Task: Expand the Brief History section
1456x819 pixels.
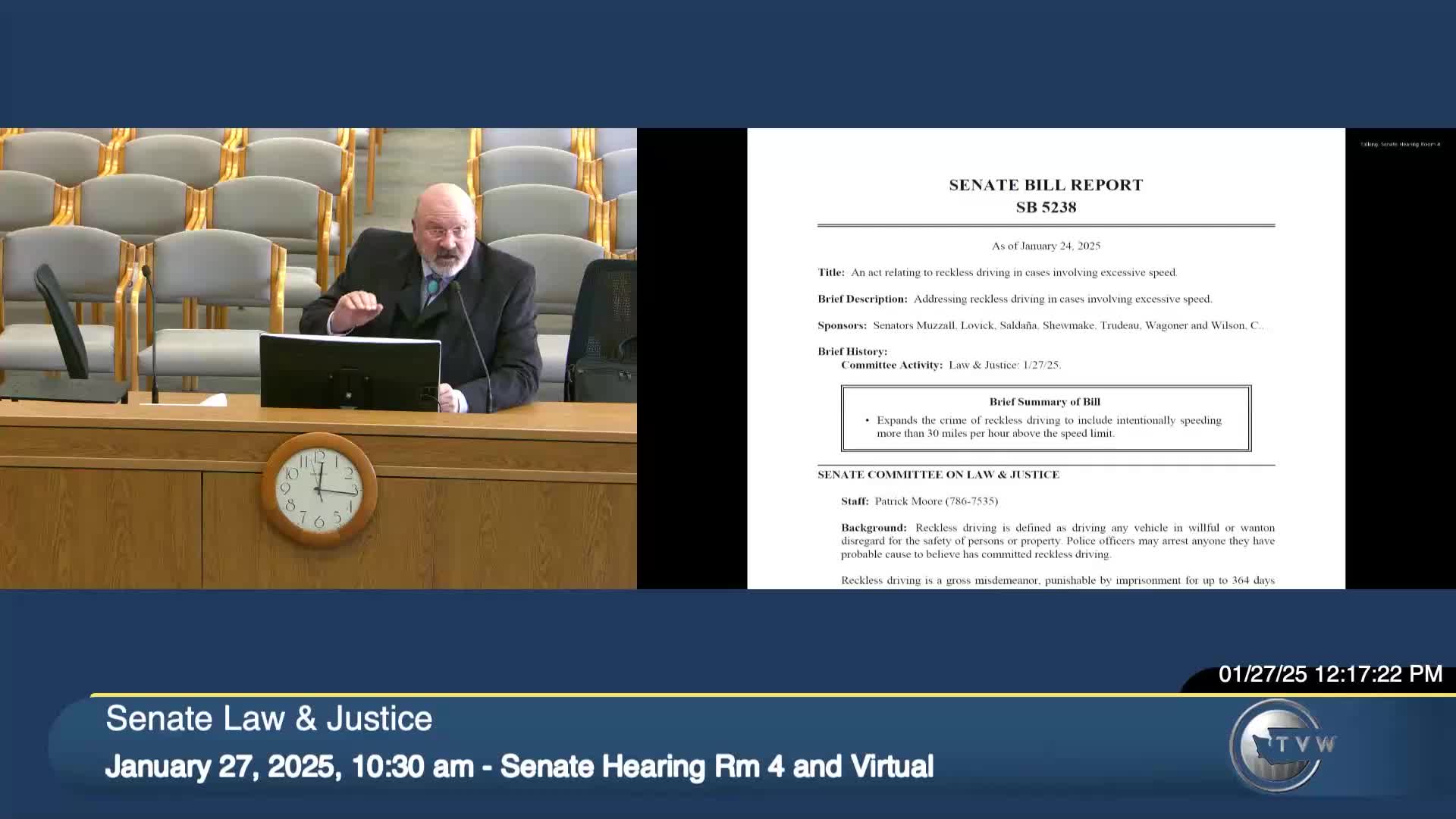Action: [851, 351]
